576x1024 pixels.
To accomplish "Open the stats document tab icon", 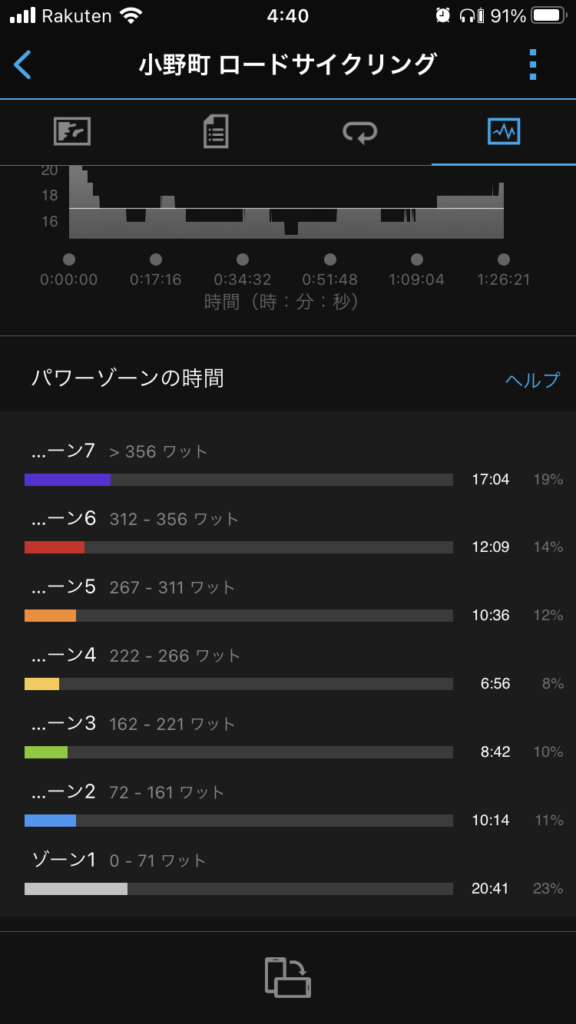I will point(216,131).
